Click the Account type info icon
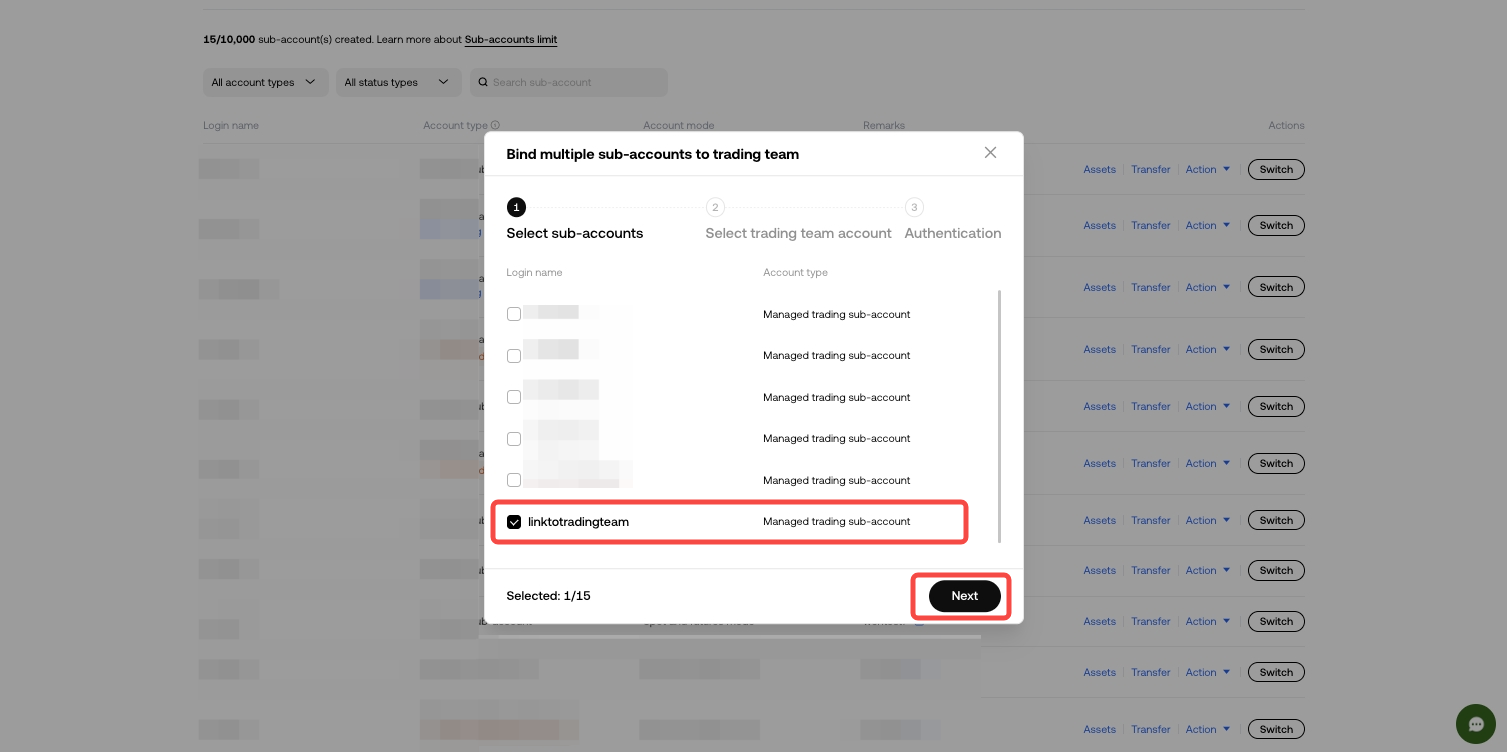This screenshot has width=1507, height=752. click(495, 125)
